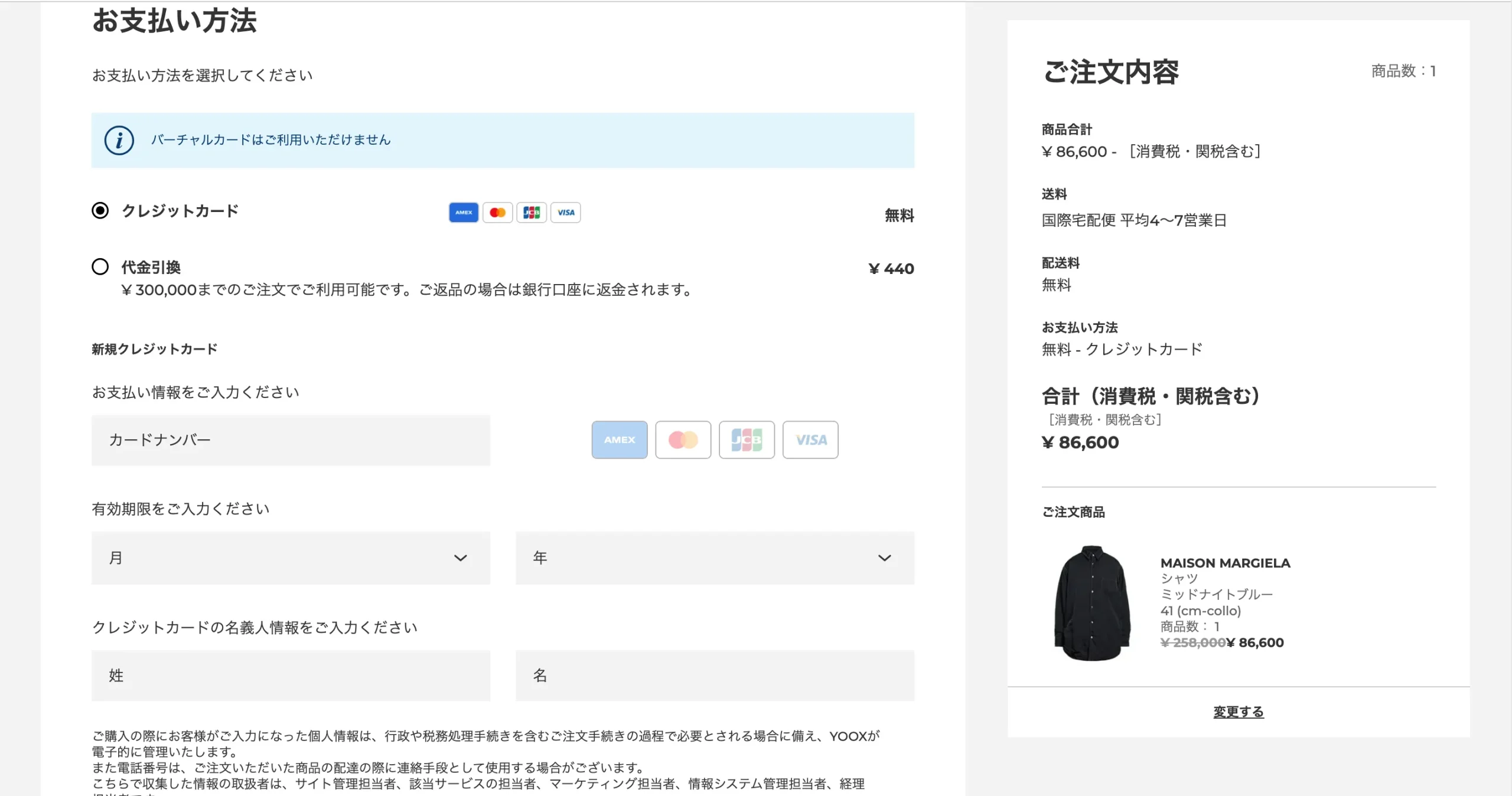1512x796 pixels.
Task: Click the バーチャルカードはご利用いただけません notice text
Action: [271, 140]
